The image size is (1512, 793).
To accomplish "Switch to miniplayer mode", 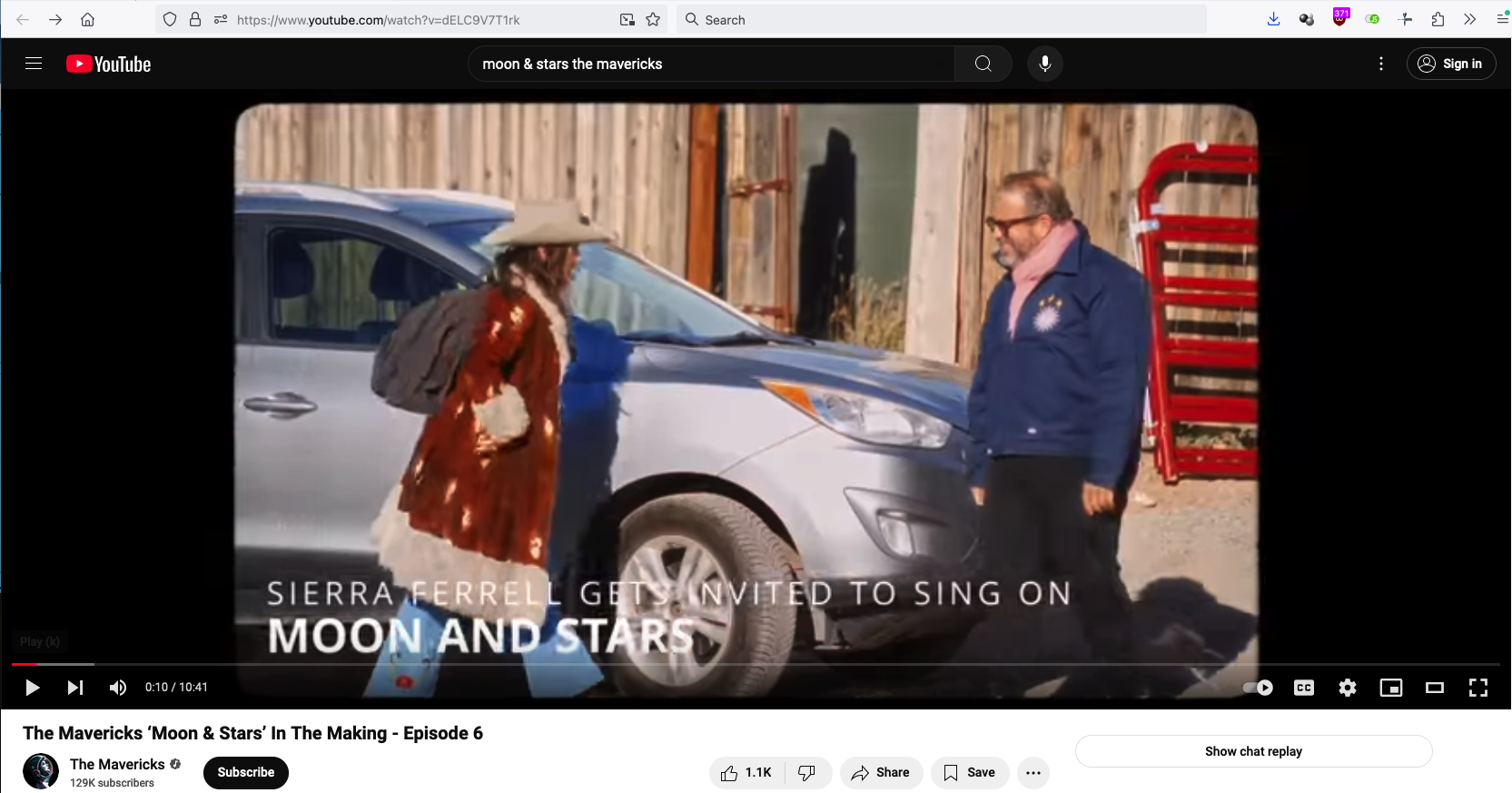I will coord(1391,688).
